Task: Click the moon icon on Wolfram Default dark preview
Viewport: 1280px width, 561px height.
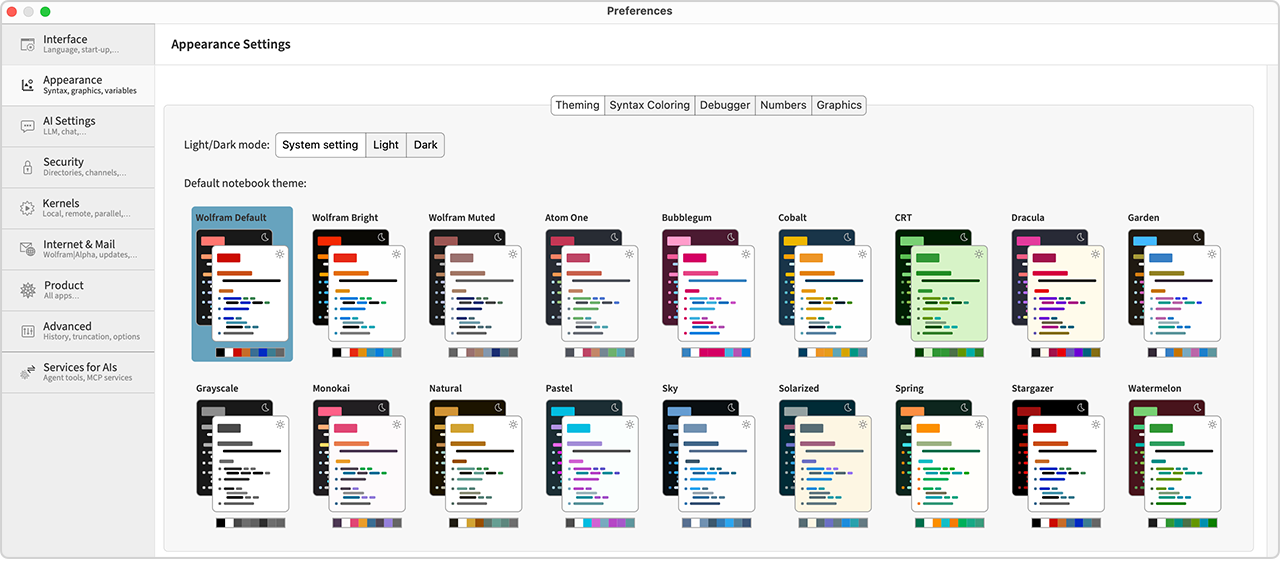Action: tap(265, 237)
